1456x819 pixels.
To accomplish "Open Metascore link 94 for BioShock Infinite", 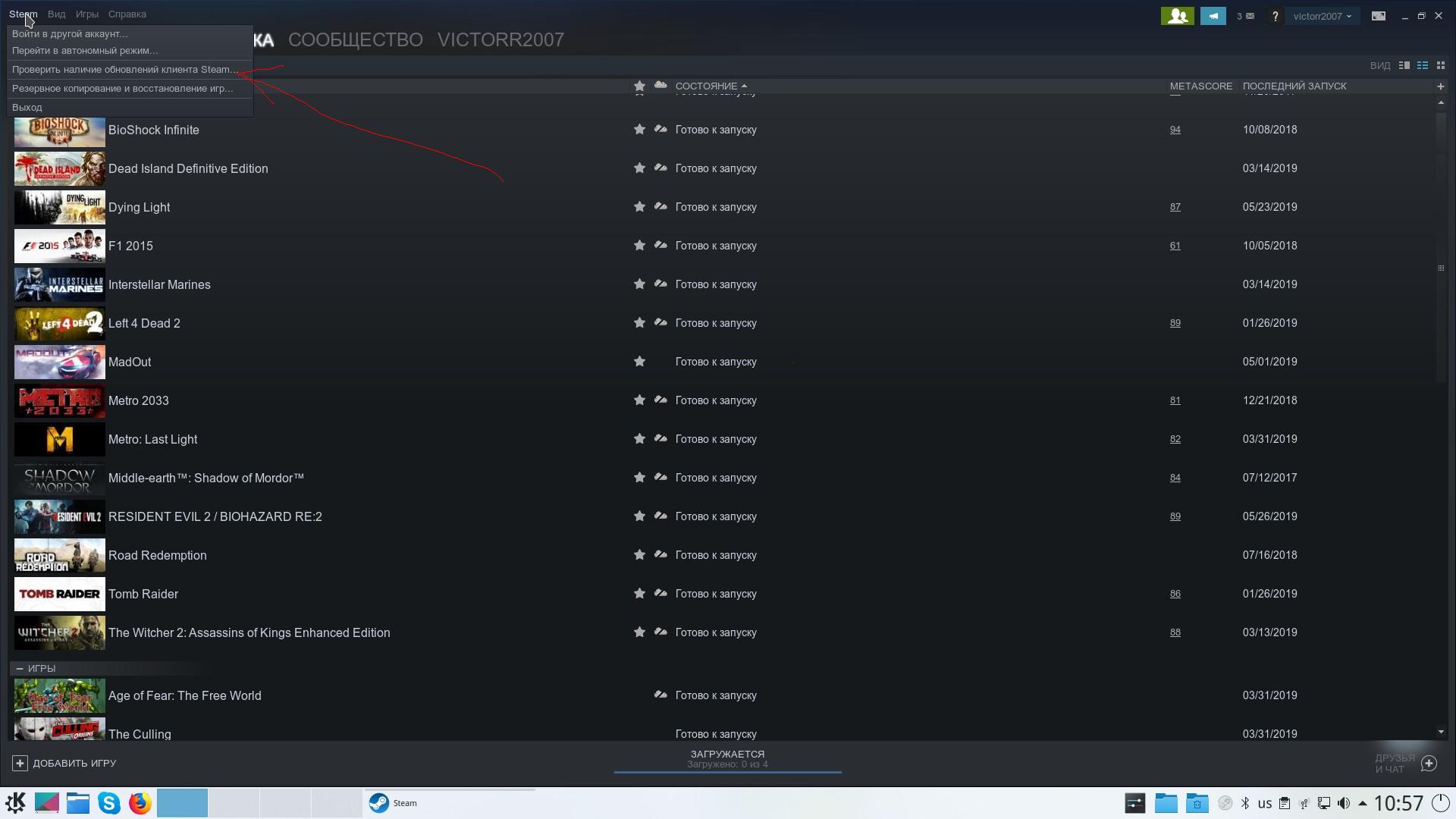I will coord(1175,130).
